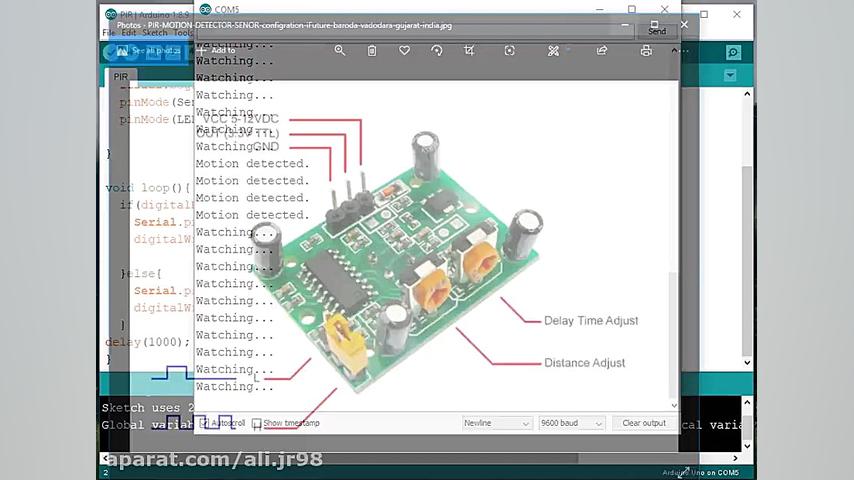The height and width of the screenshot is (480, 854).
Task: Maximize the COM5 serial monitor window
Action: pyautogui.click(x=632, y=9)
